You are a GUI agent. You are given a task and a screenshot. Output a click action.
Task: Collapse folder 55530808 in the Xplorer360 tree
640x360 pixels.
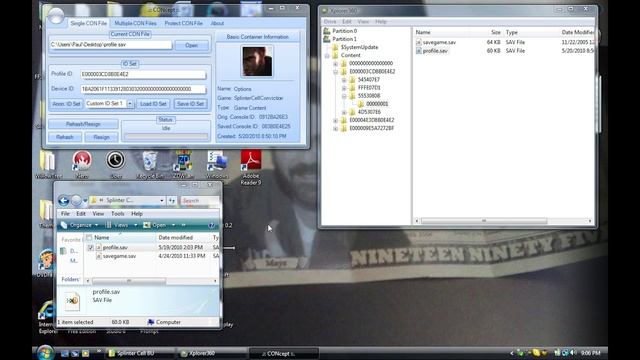click(344, 96)
